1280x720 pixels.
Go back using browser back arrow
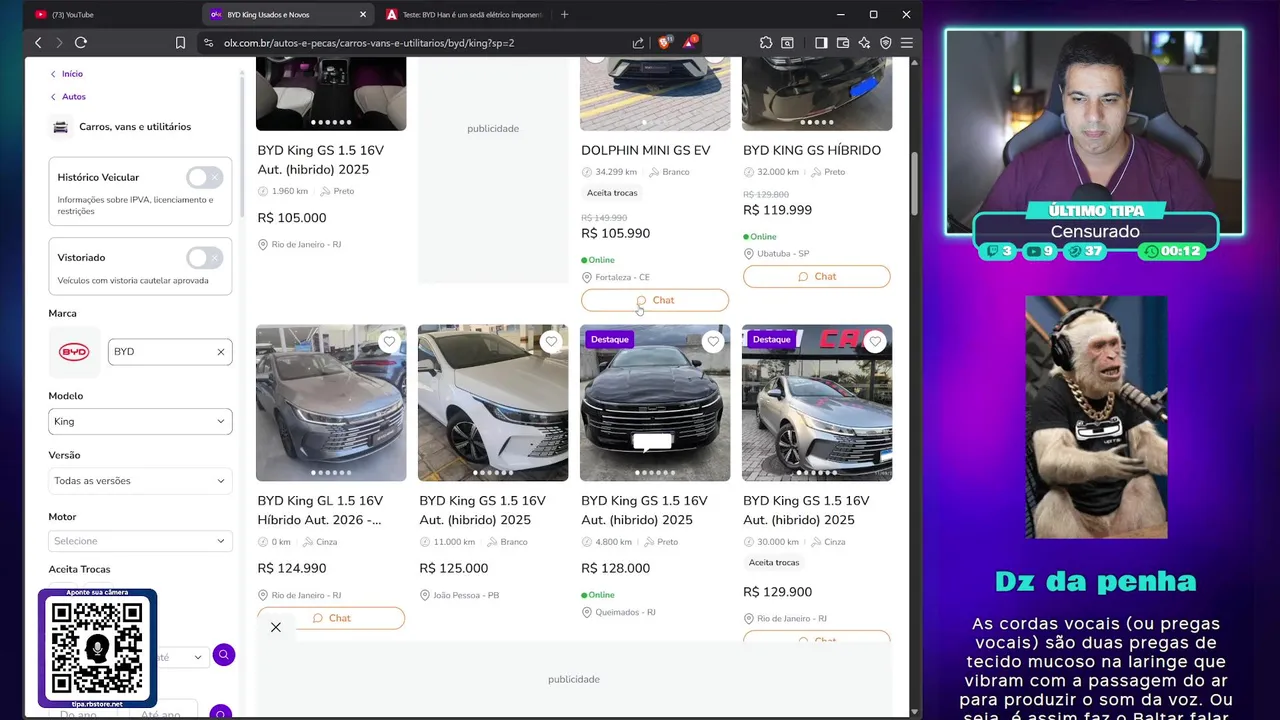(x=38, y=43)
